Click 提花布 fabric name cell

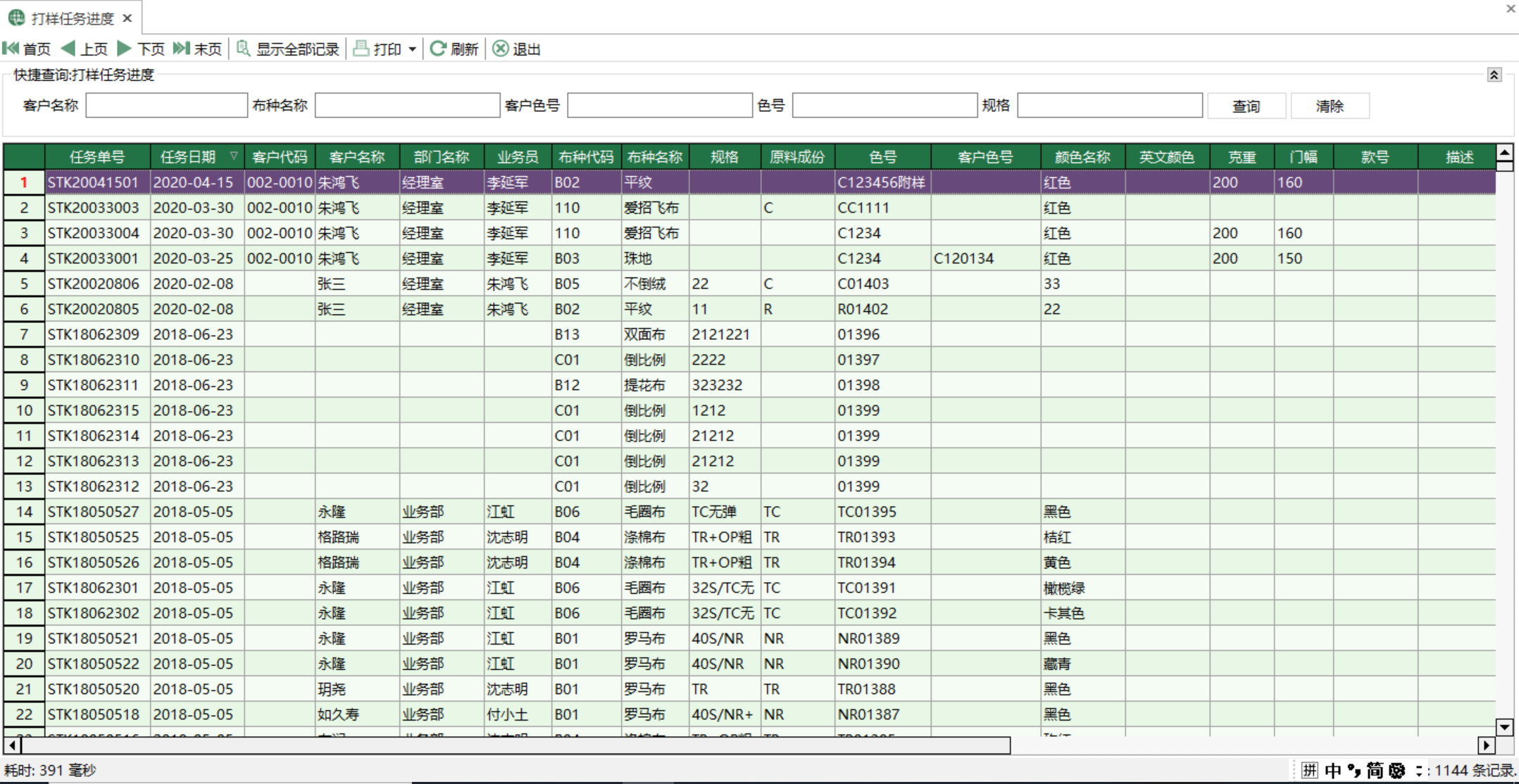point(655,385)
